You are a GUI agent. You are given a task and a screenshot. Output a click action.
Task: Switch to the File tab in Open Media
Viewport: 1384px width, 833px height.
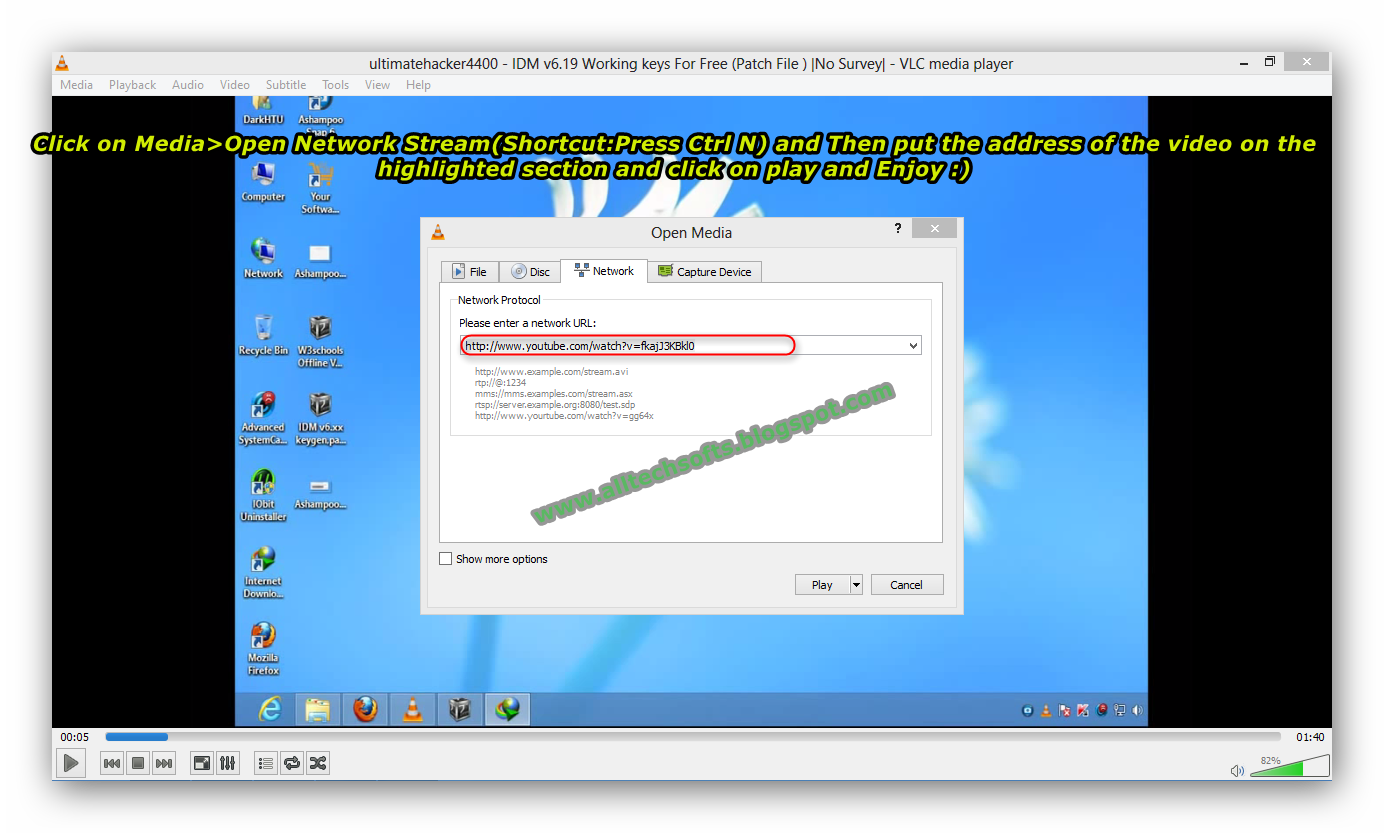tap(470, 271)
